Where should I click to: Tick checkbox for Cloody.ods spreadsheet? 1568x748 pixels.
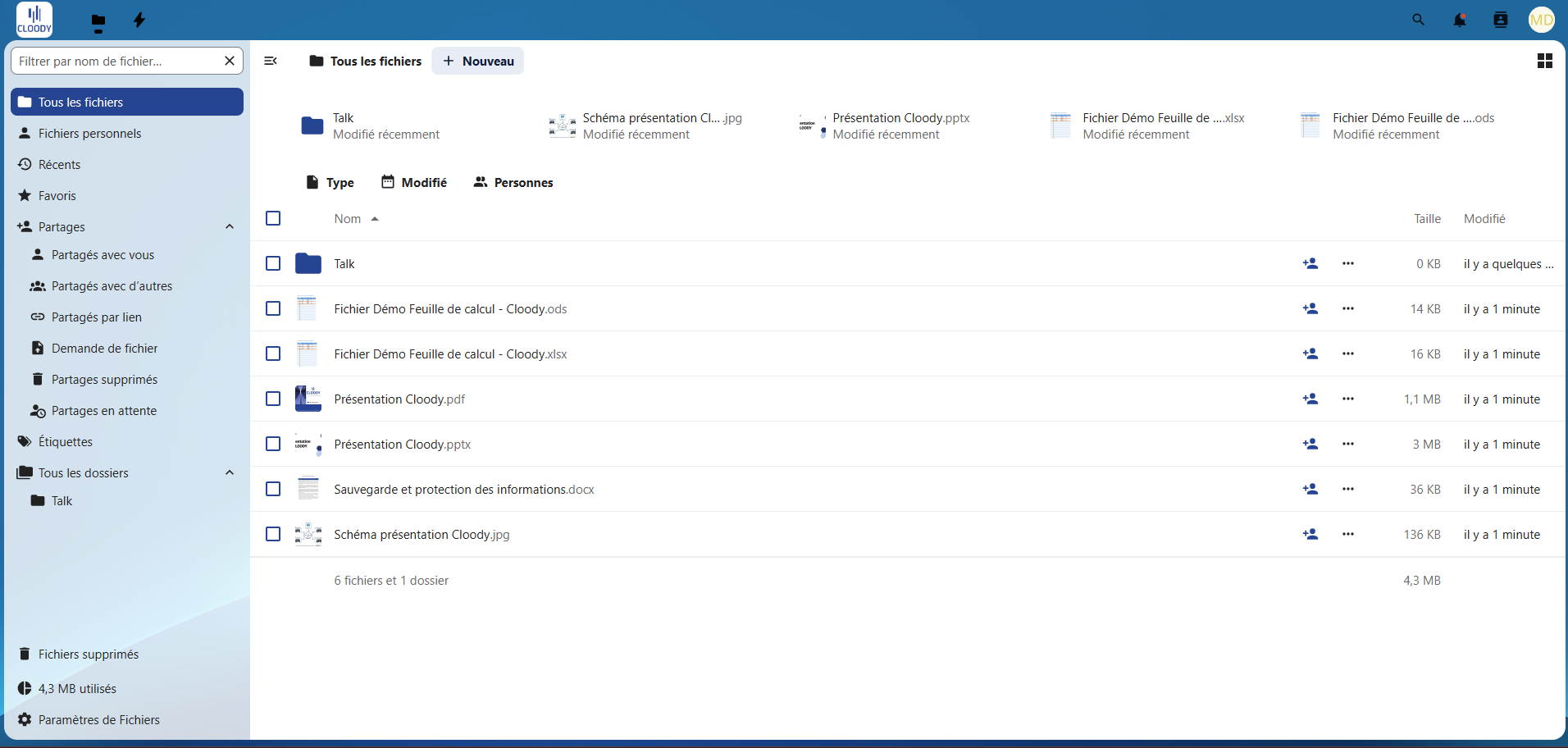coord(273,308)
